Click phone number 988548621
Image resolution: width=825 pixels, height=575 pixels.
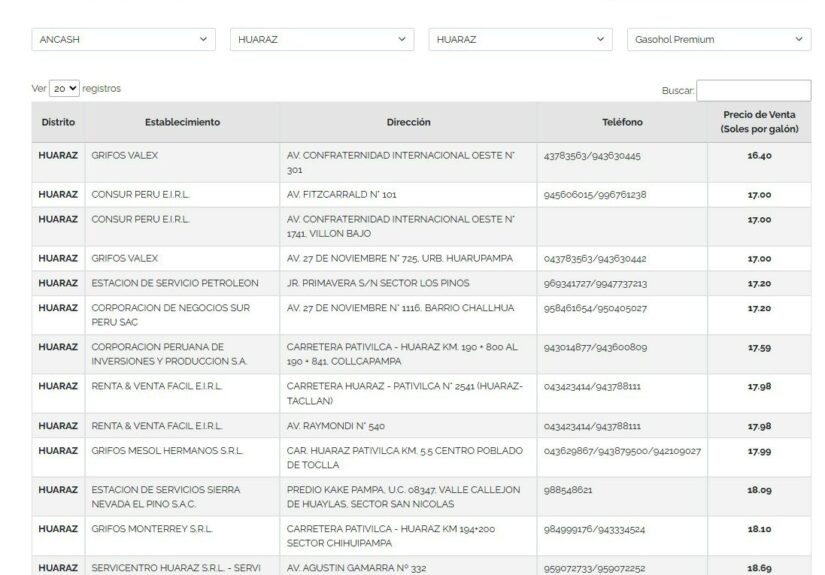click(568, 490)
